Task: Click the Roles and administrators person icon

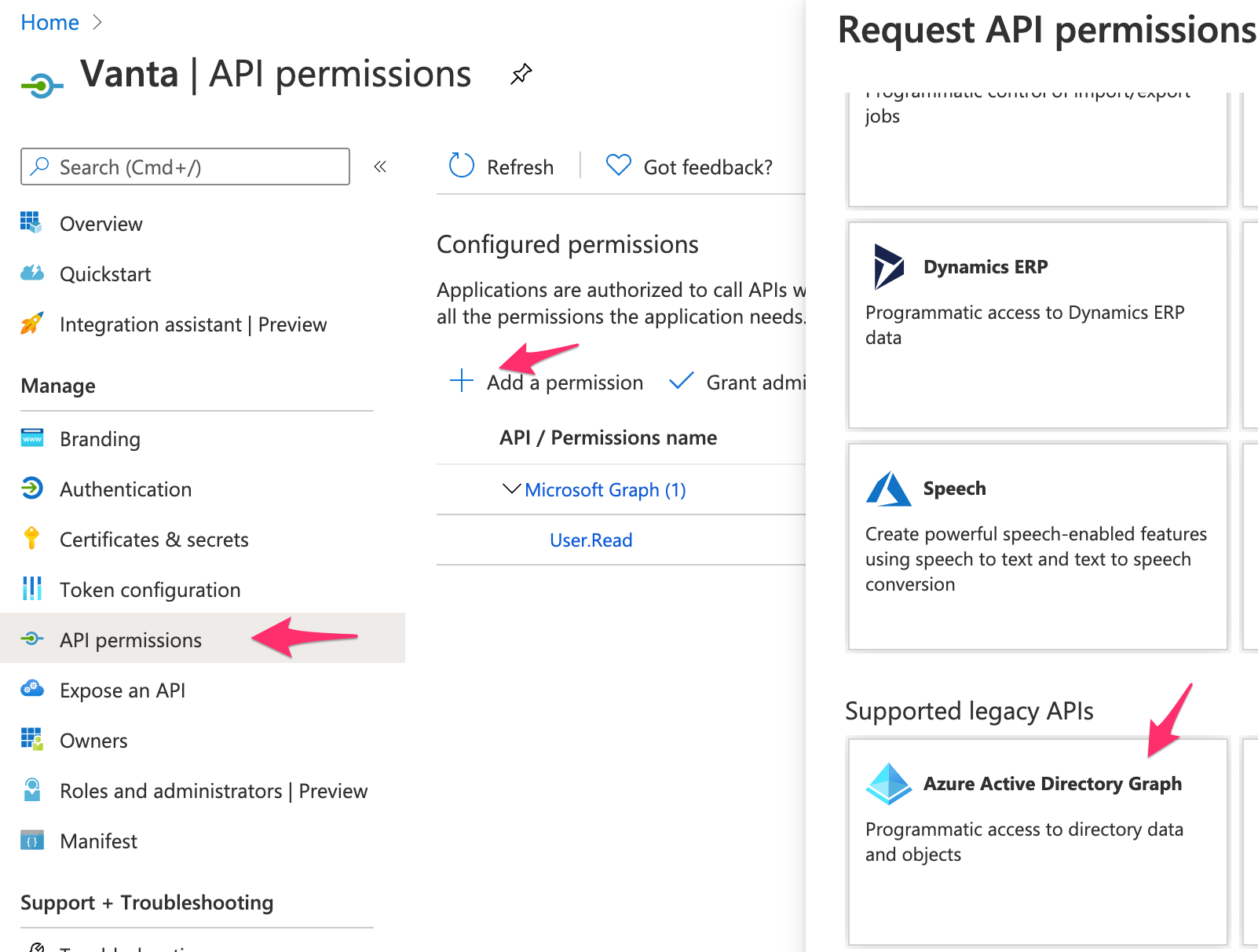Action: [32, 789]
